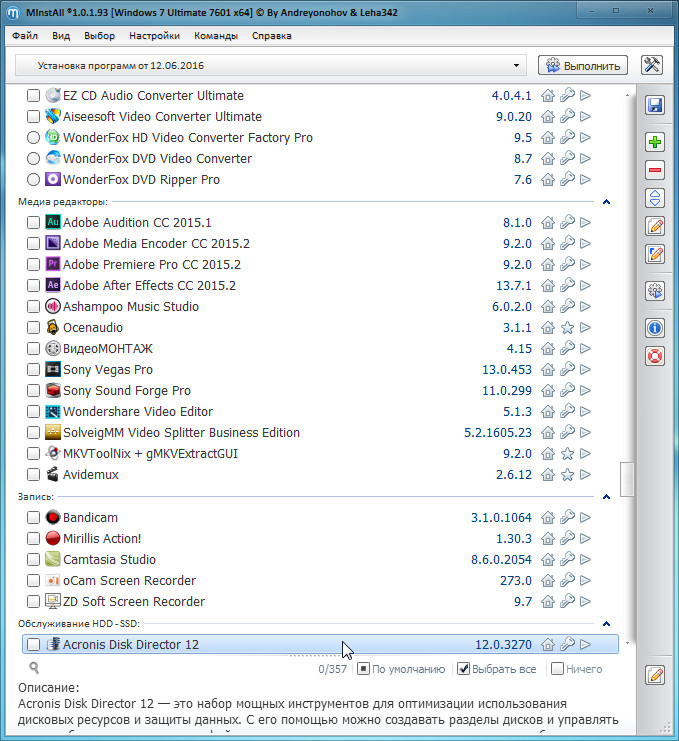Click the scrollbar up arrow

[627, 95]
